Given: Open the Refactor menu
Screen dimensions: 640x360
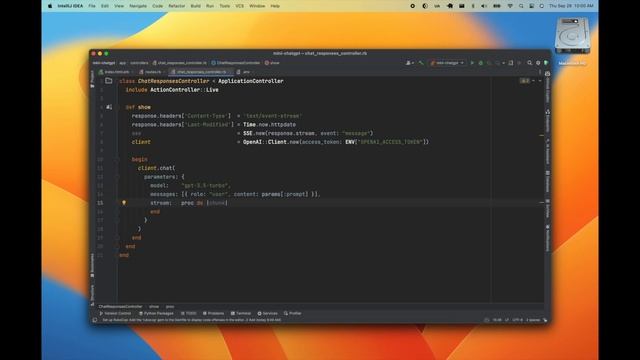Looking at the screenshot, I should 177,6.
